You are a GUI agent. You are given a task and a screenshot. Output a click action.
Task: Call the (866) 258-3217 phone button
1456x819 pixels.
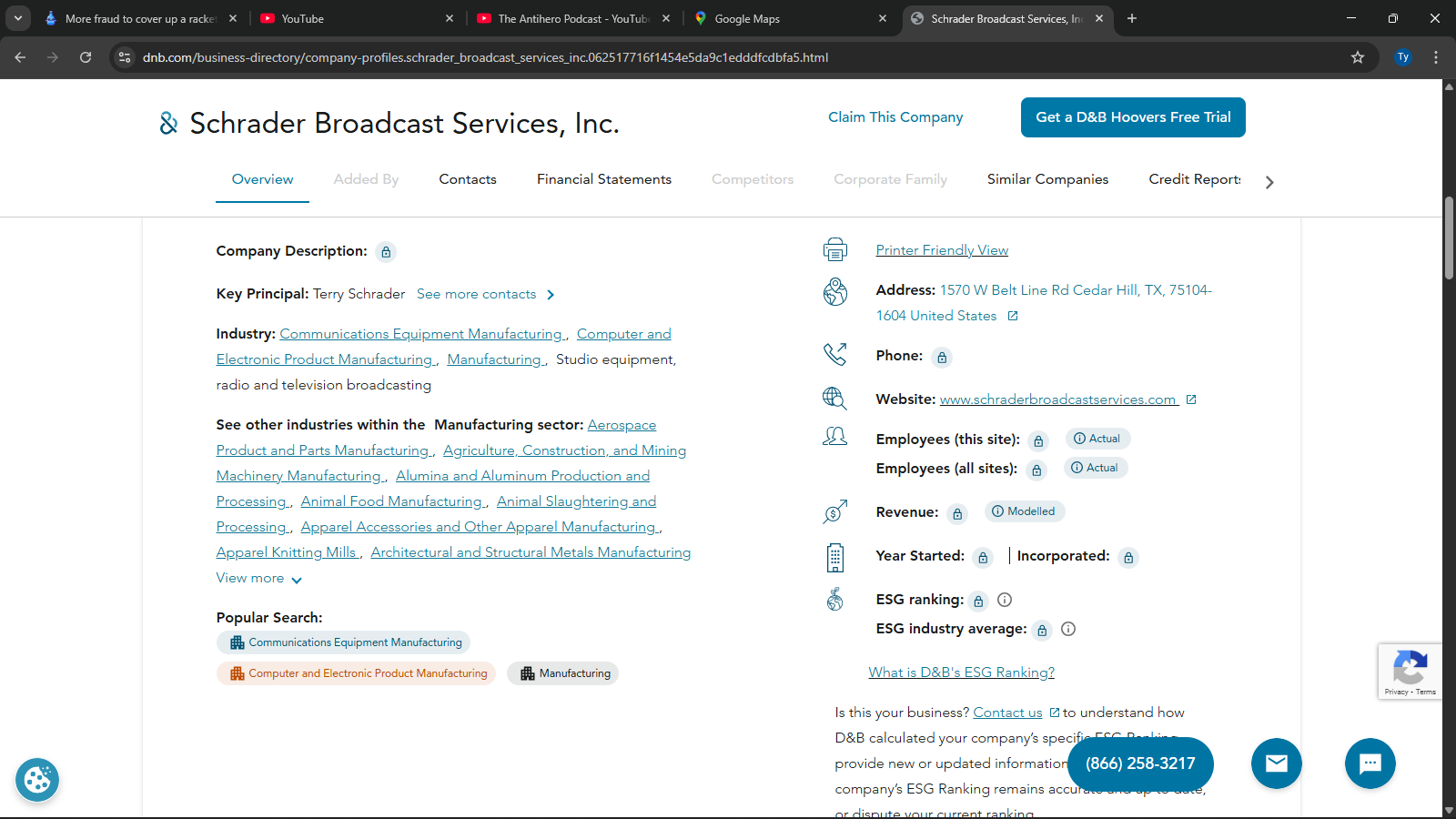[x=1140, y=763]
